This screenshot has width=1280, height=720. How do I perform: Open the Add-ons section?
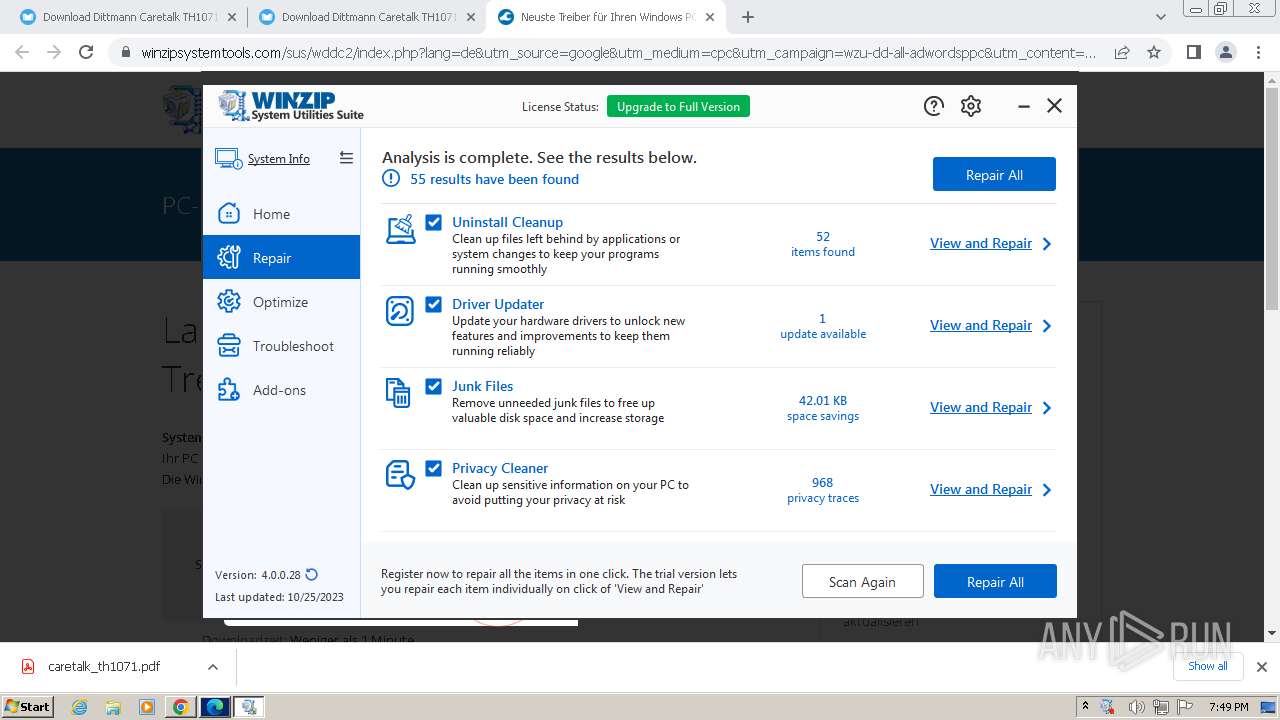(x=281, y=390)
